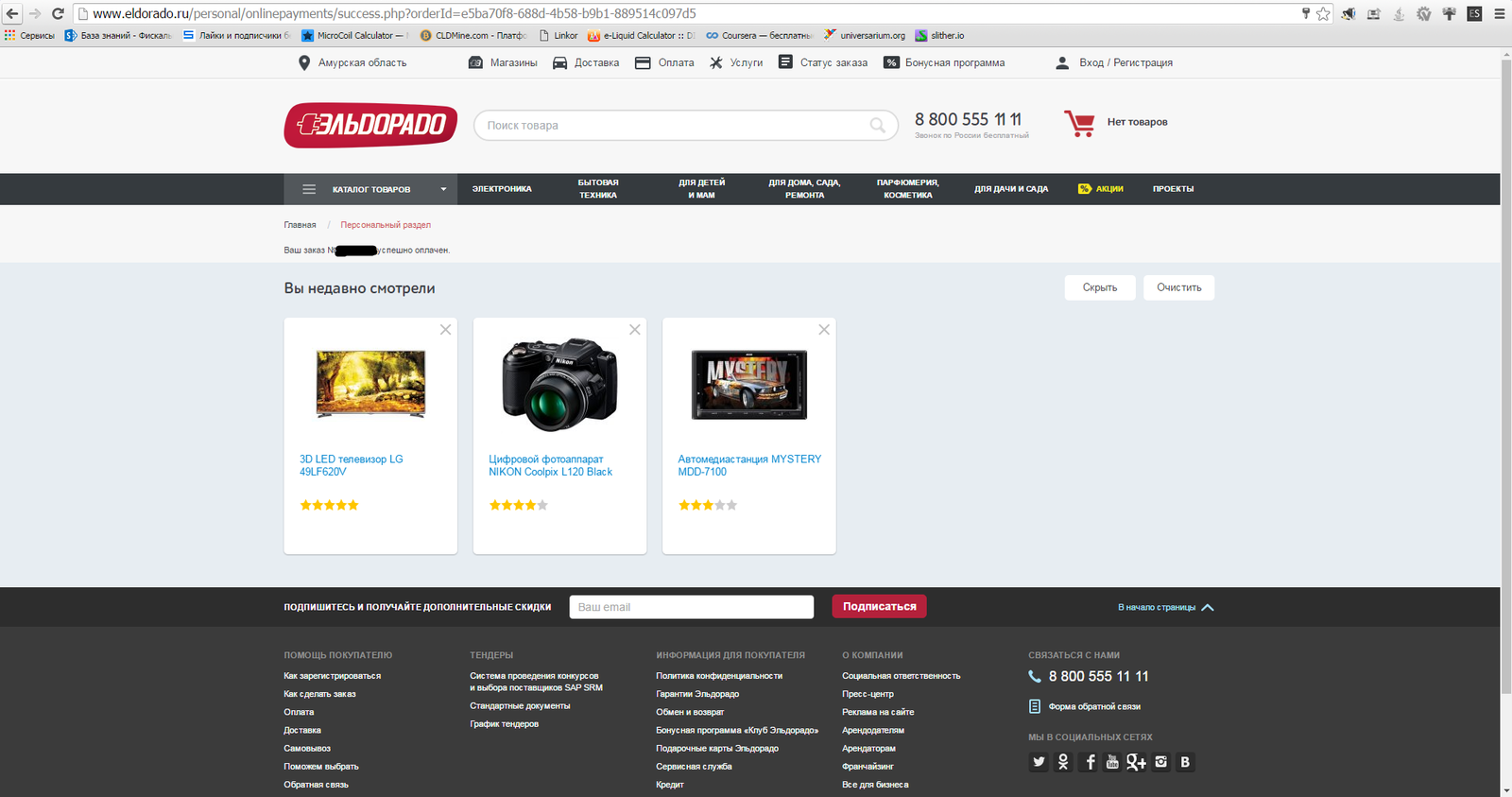Viewport: 1512px width, 797px height.
Task: Open Форма обратной связи link
Action: (x=1093, y=706)
